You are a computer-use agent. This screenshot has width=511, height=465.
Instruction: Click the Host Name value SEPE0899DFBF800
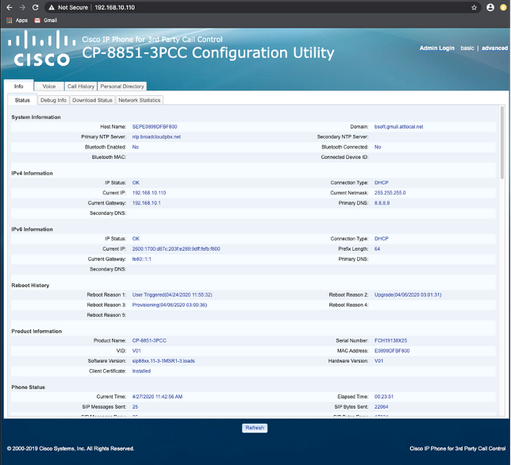pyautogui.click(x=155, y=127)
